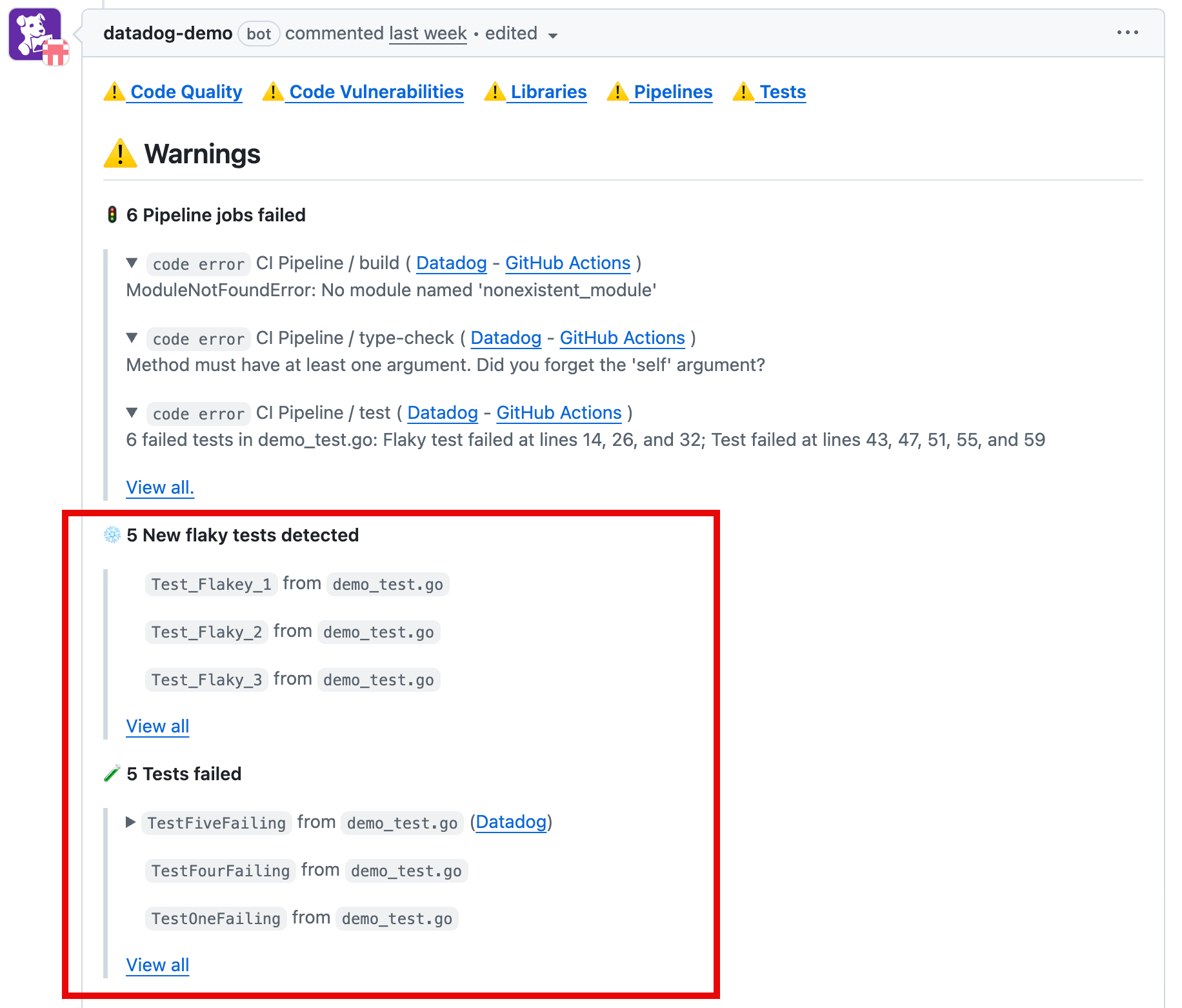Click 'code error' tag on test row
Viewport: 1182px width, 1008px height.
coord(199,414)
